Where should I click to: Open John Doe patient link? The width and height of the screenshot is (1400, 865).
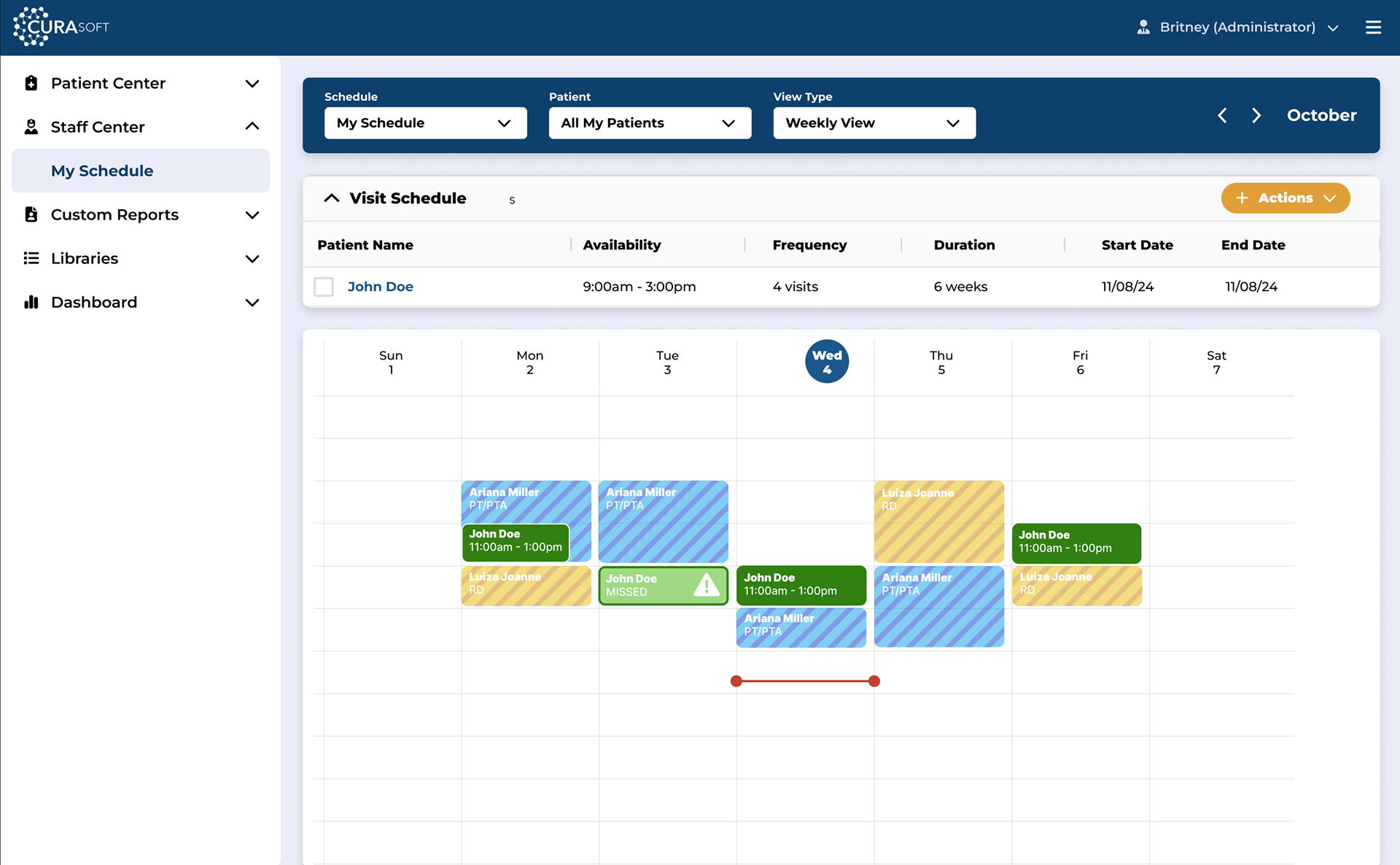pyautogui.click(x=380, y=287)
